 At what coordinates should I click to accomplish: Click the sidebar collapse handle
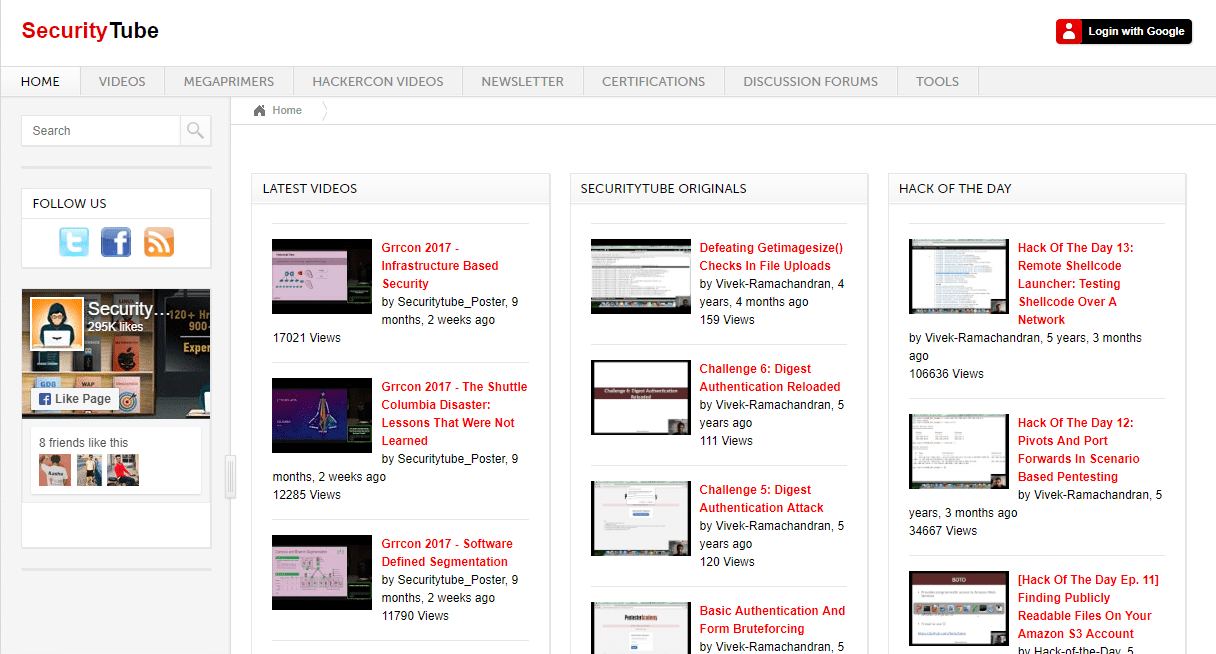[x=230, y=476]
